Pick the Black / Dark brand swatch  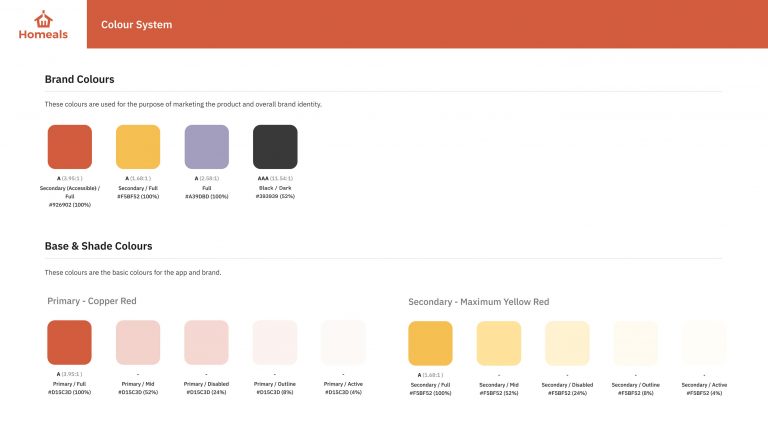tap(275, 147)
